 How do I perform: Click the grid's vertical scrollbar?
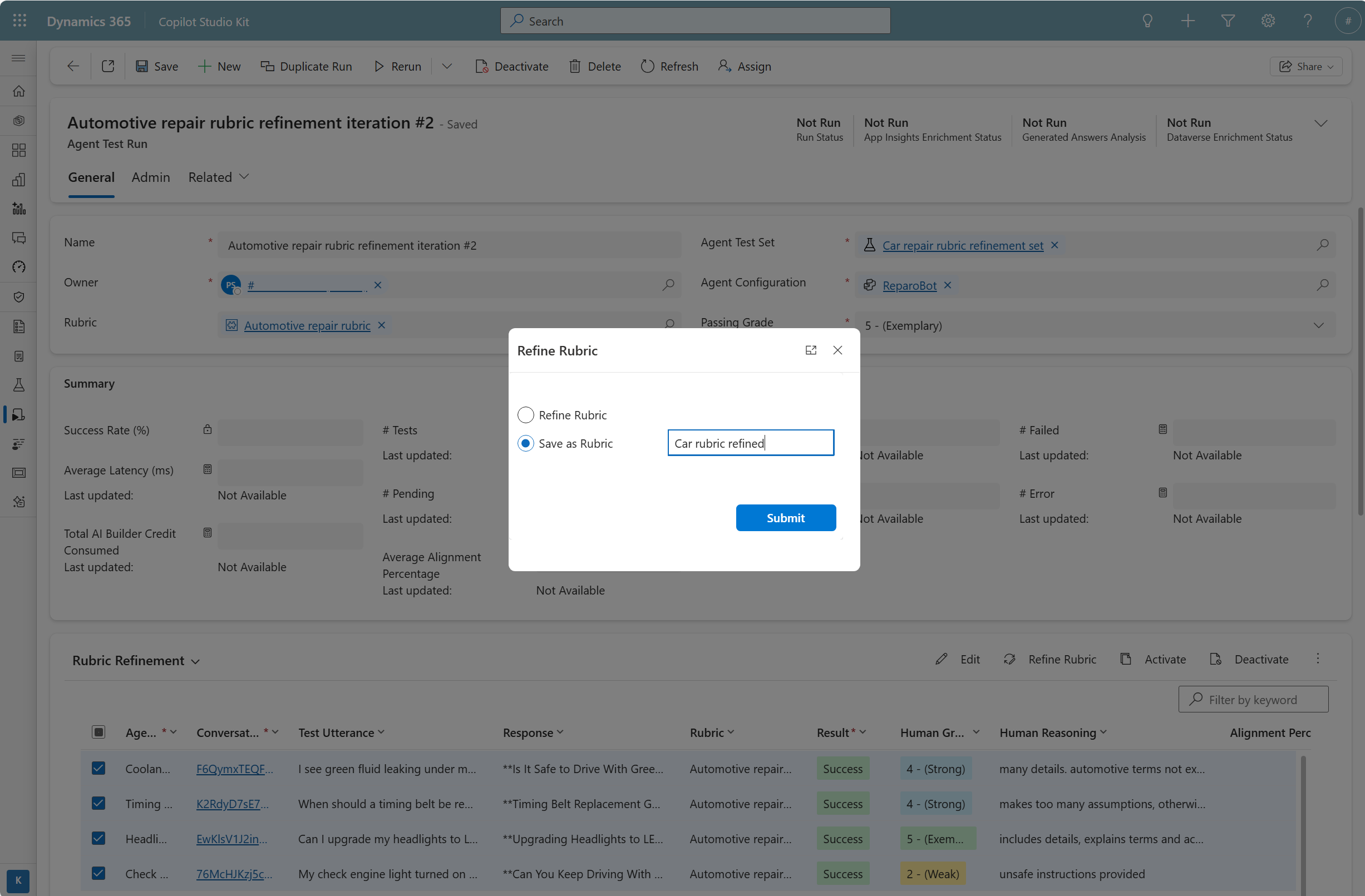(x=1303, y=825)
